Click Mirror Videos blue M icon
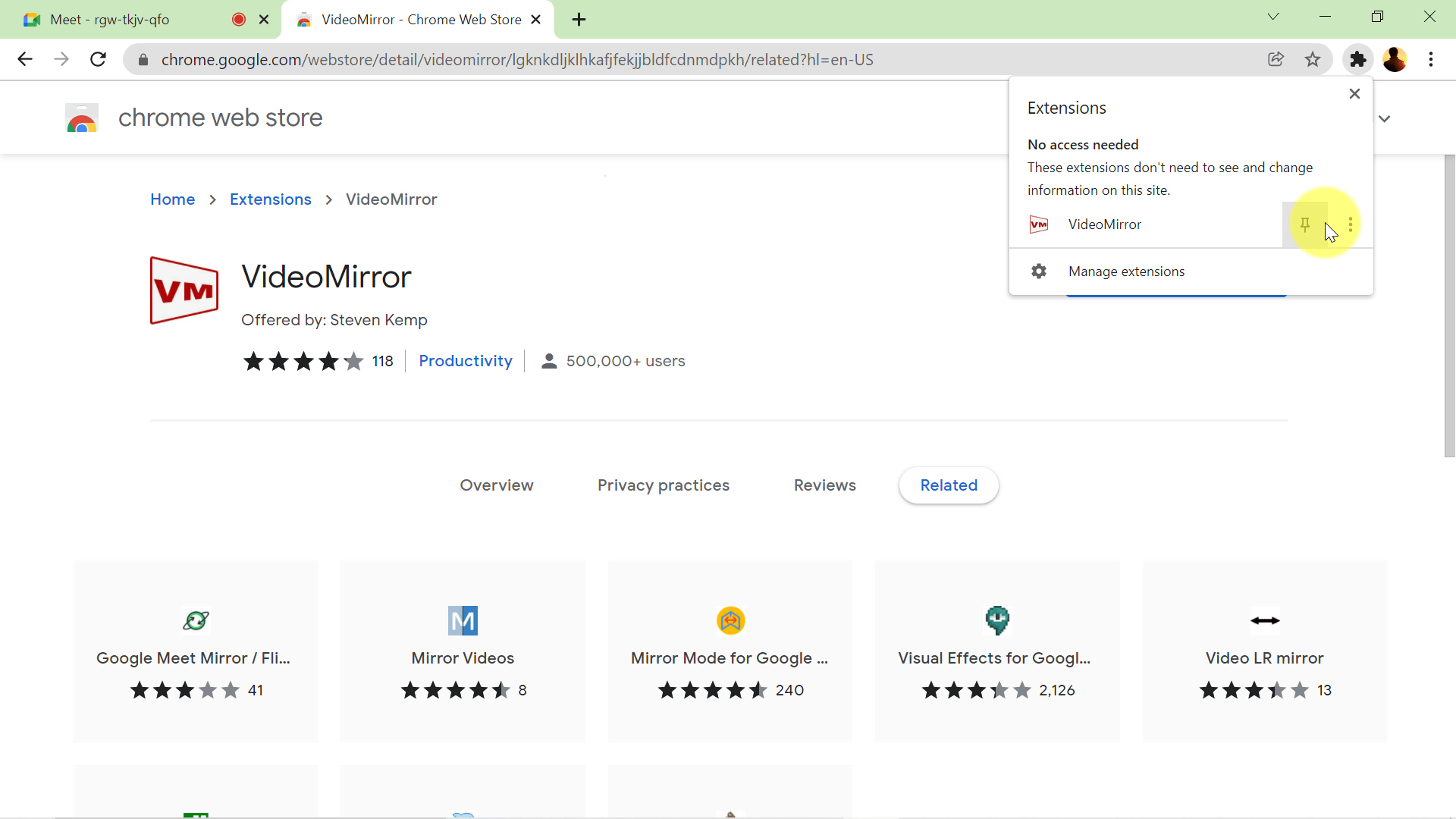Screen dimensions: 1456x819 [x=463, y=620]
